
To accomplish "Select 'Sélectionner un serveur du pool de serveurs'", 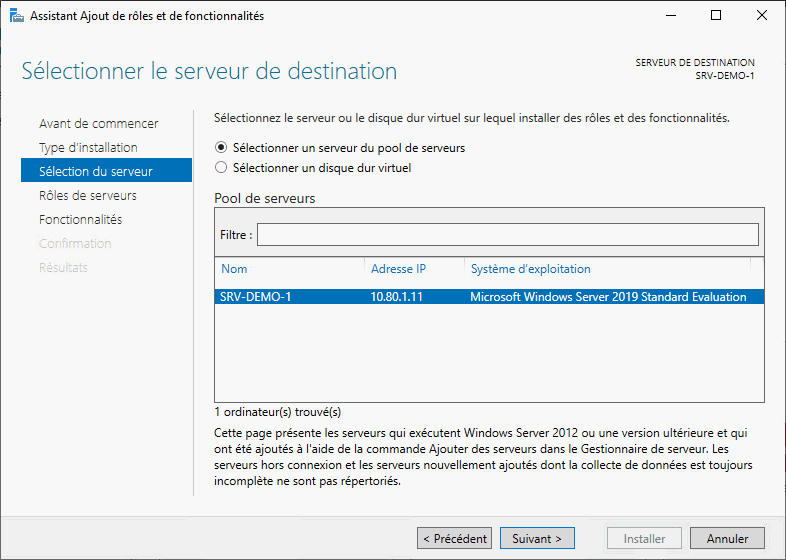I will pos(222,147).
